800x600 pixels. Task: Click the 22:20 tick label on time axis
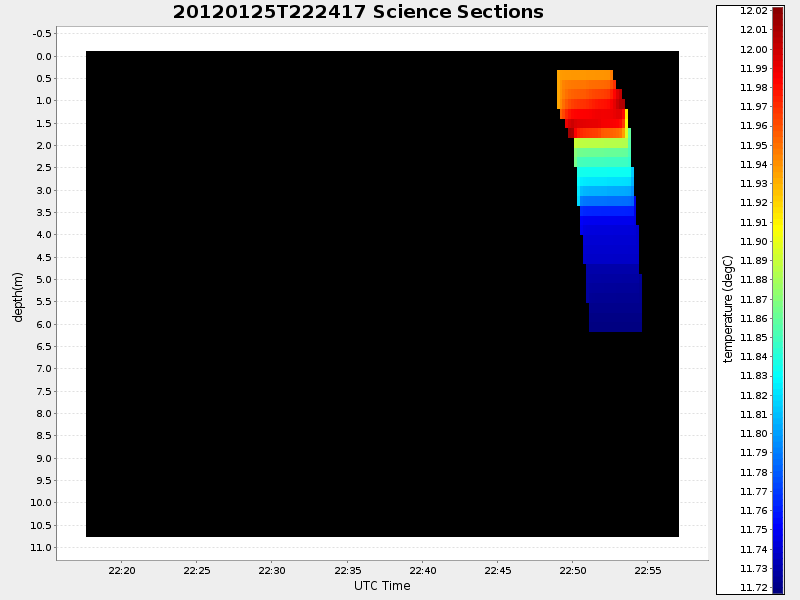122,570
